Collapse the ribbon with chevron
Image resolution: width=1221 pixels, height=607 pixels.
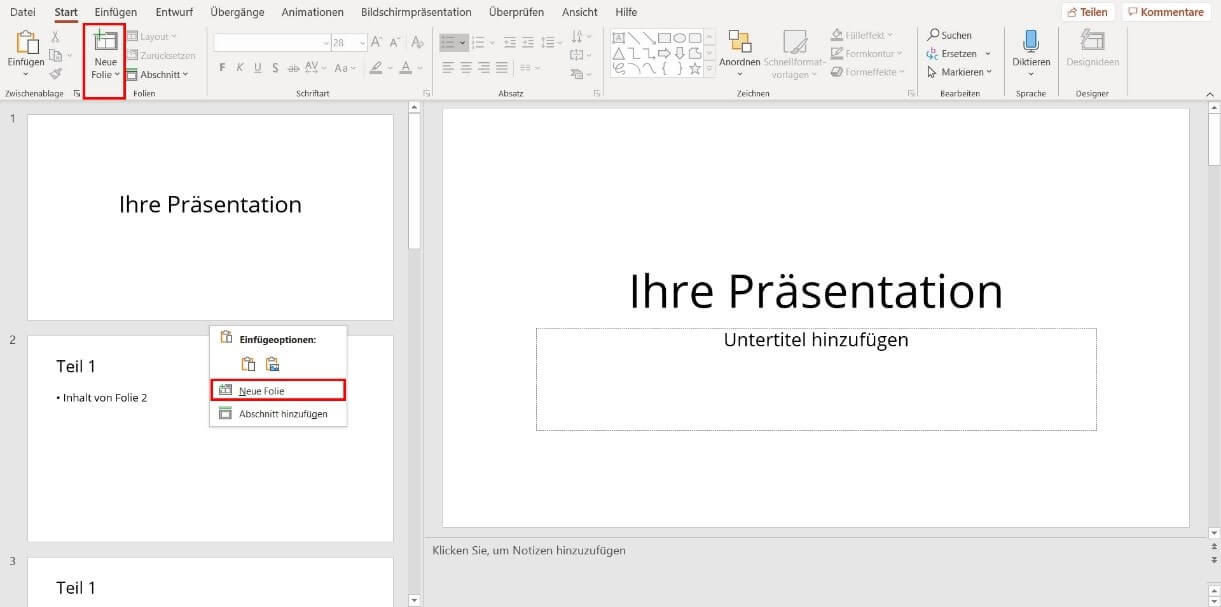(1212, 93)
